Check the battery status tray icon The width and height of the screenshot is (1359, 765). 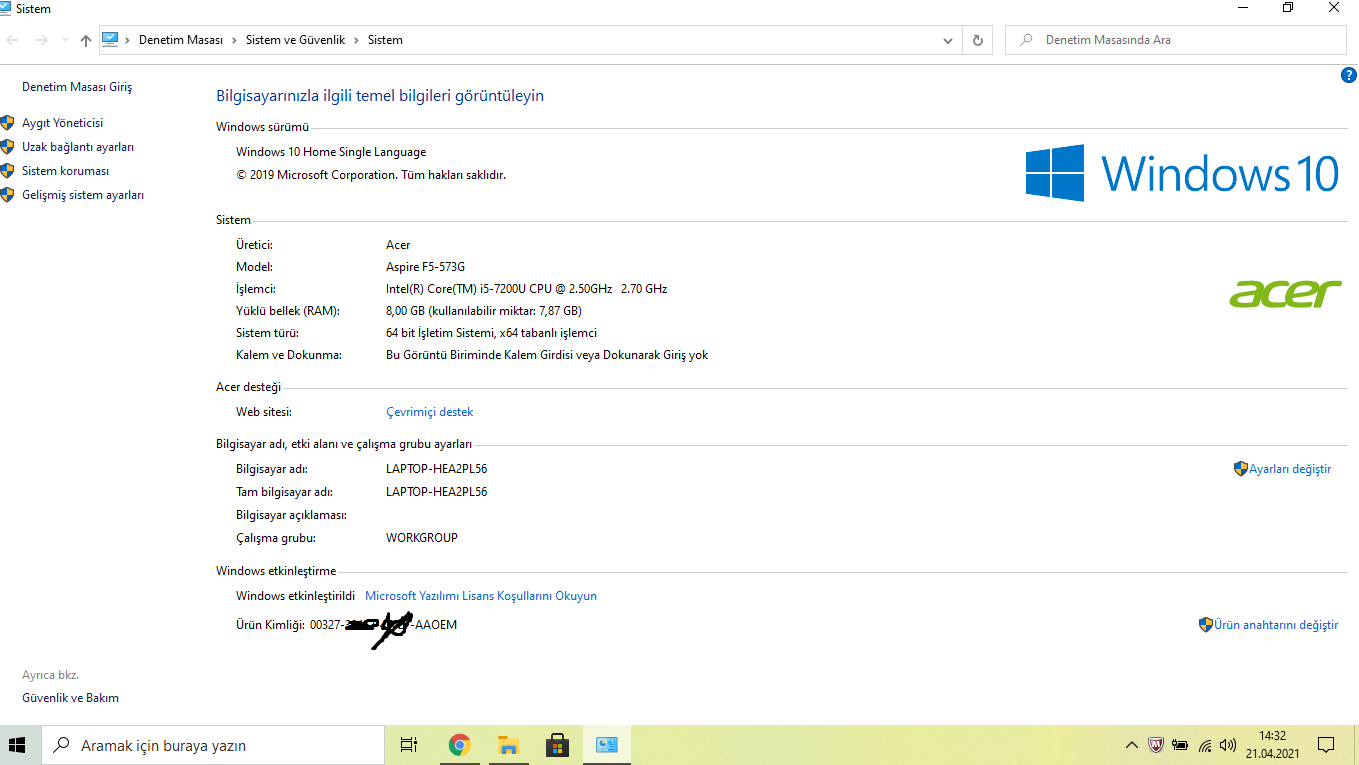(x=1180, y=745)
